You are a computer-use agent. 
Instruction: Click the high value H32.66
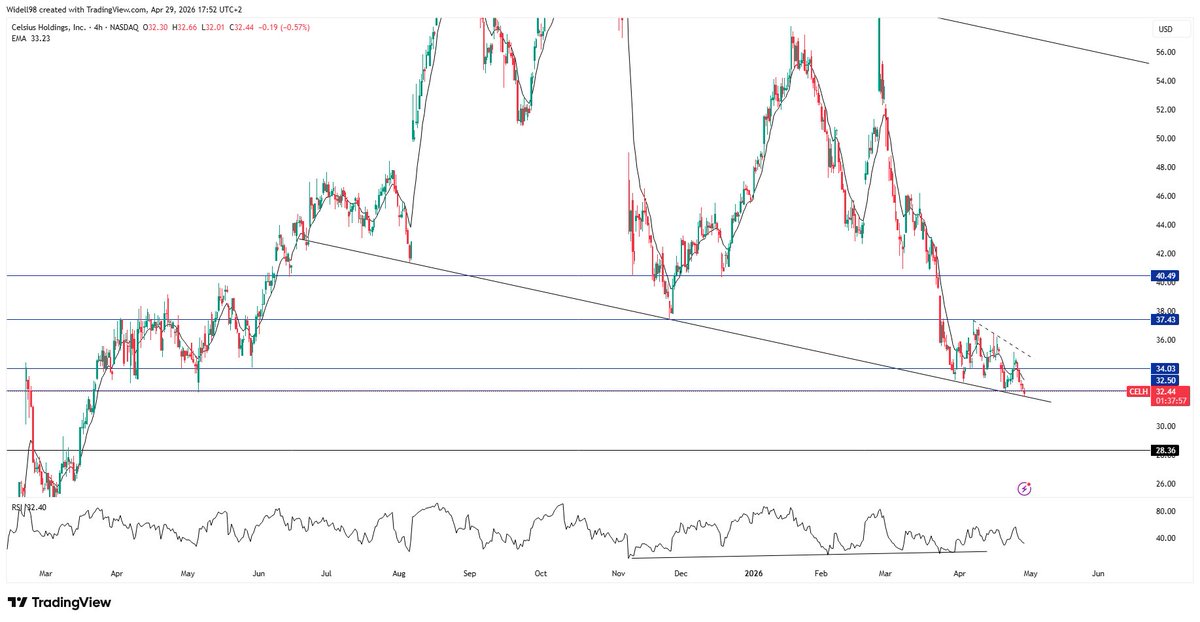[186, 27]
